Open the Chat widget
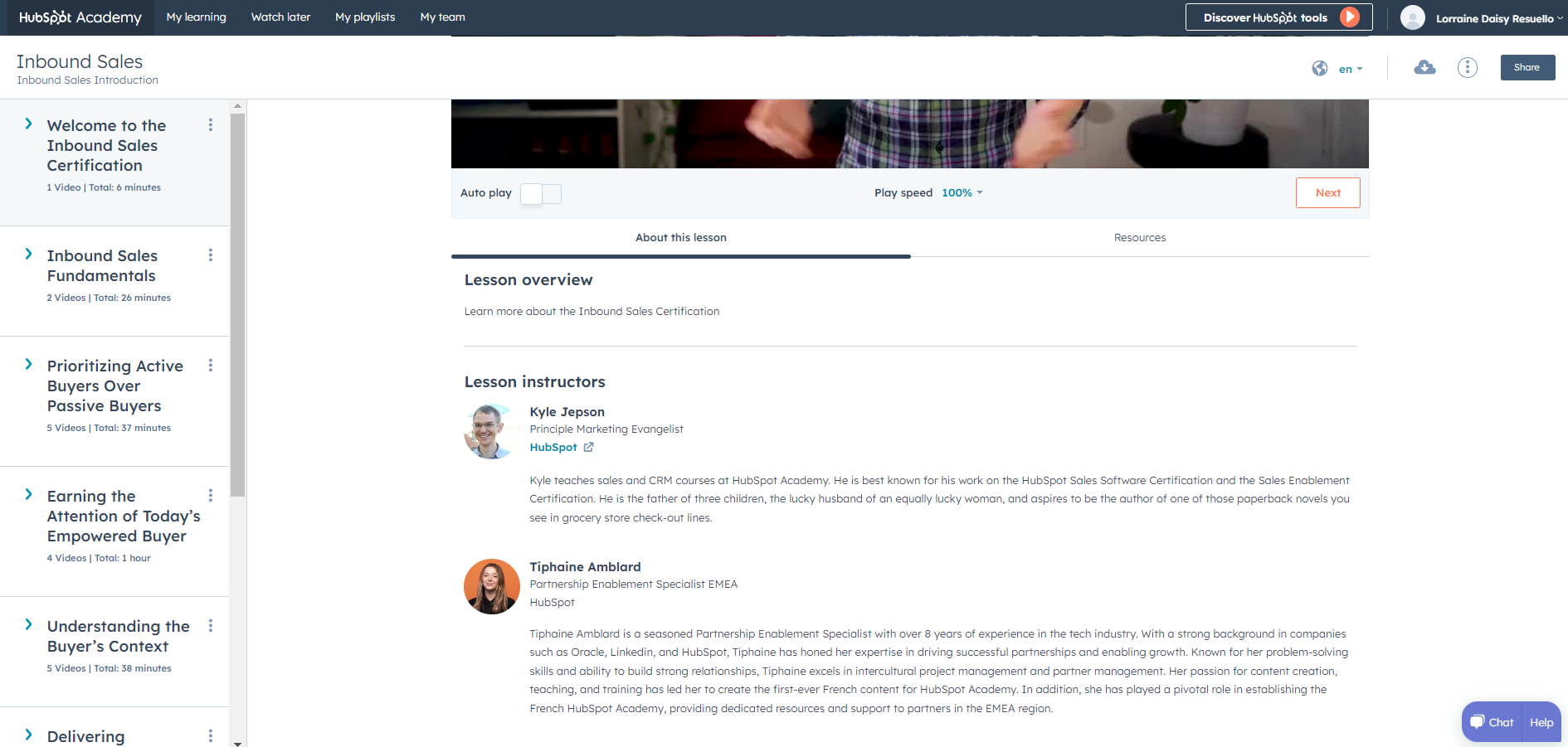1568x747 pixels. (1492, 722)
